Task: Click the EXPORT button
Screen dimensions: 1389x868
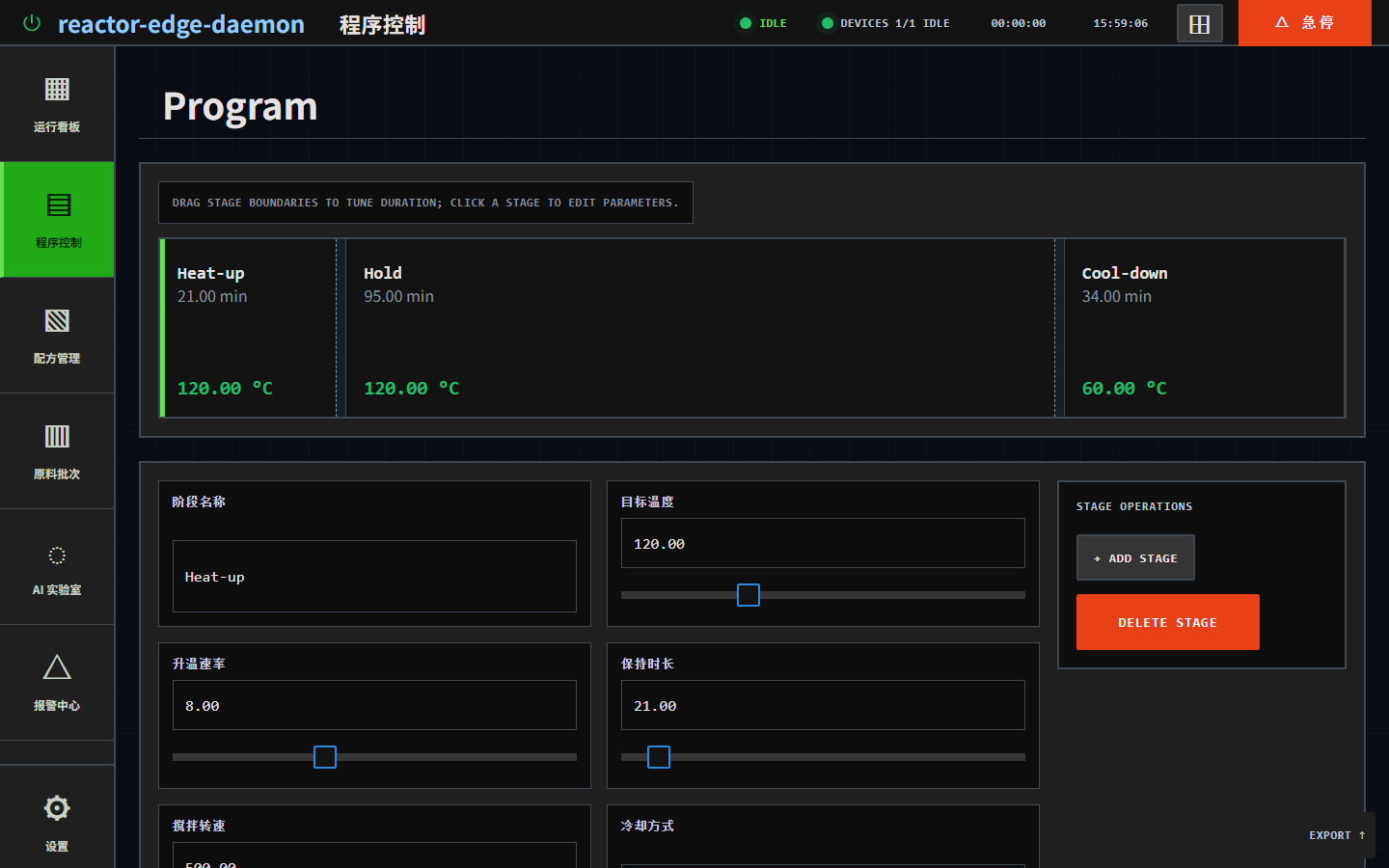Action: [1337, 835]
